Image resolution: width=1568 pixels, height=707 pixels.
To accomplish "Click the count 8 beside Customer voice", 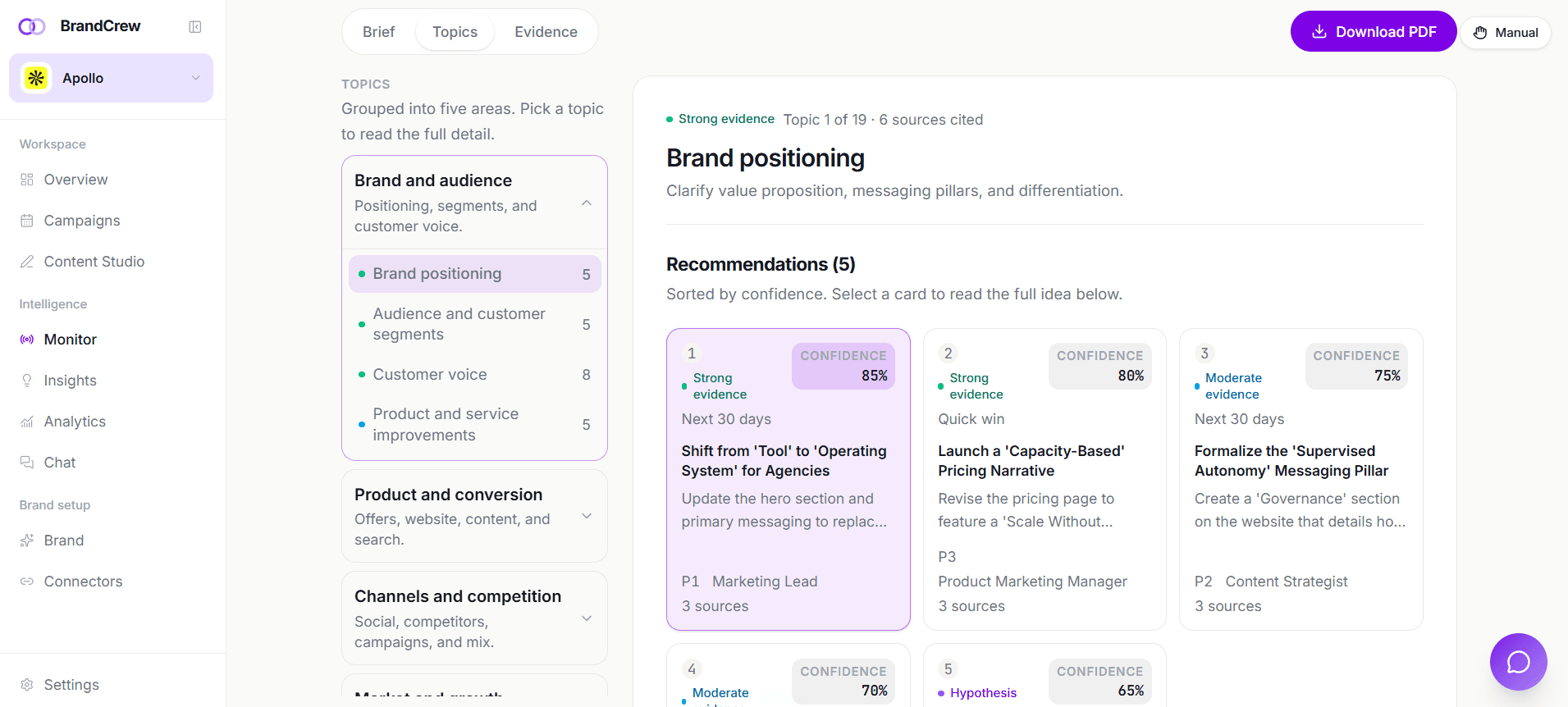I will [x=587, y=375].
